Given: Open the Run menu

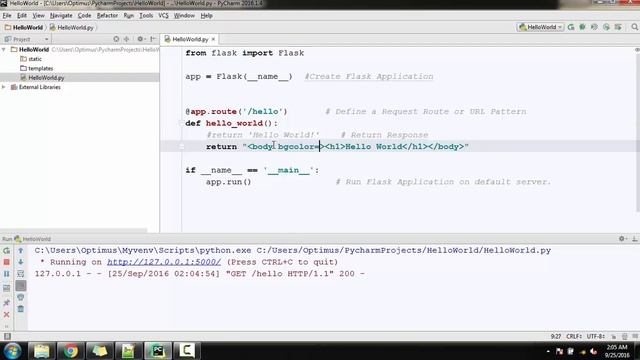Looking at the screenshot, I should click(x=129, y=16).
